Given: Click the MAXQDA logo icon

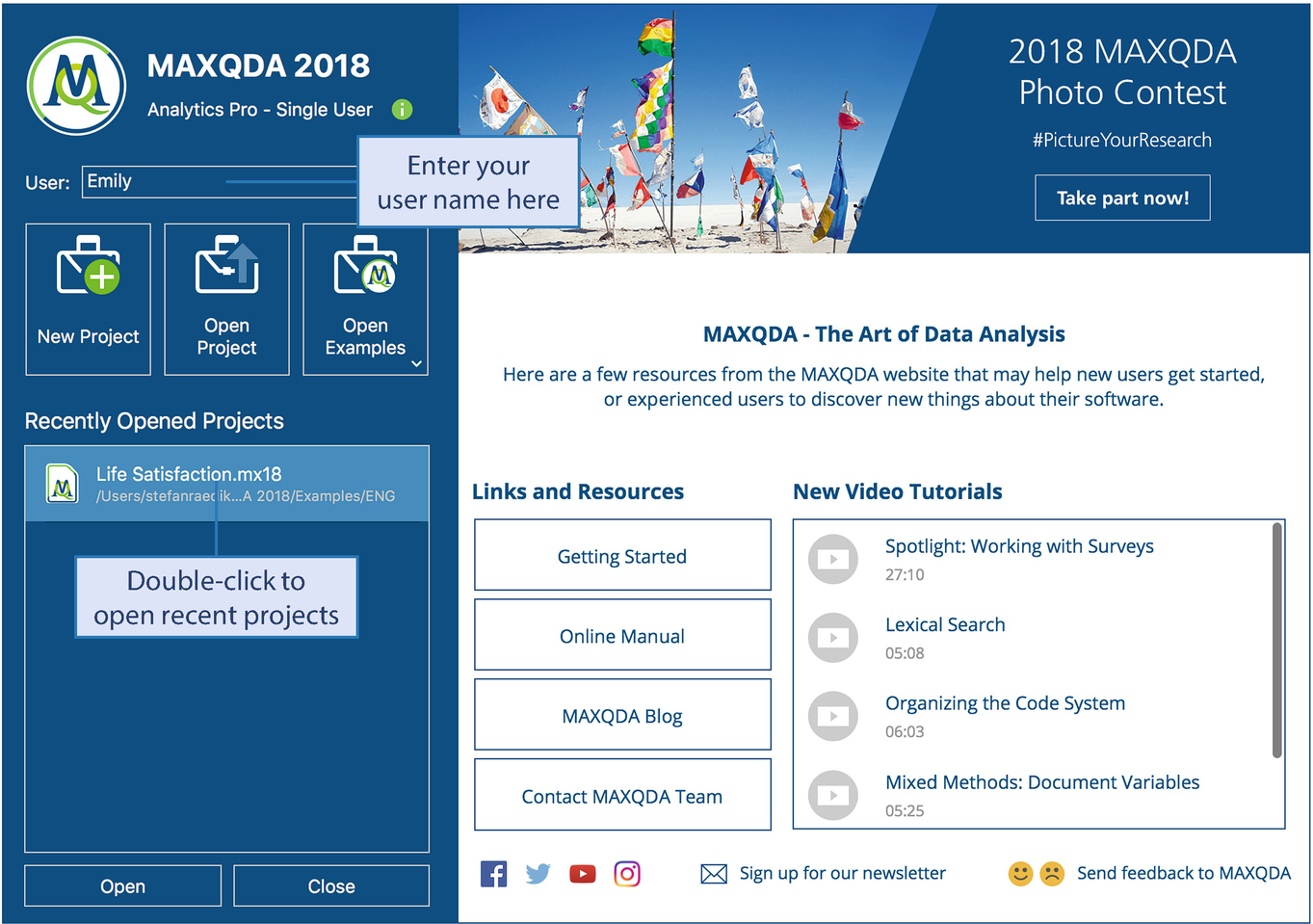Looking at the screenshot, I should [x=77, y=87].
